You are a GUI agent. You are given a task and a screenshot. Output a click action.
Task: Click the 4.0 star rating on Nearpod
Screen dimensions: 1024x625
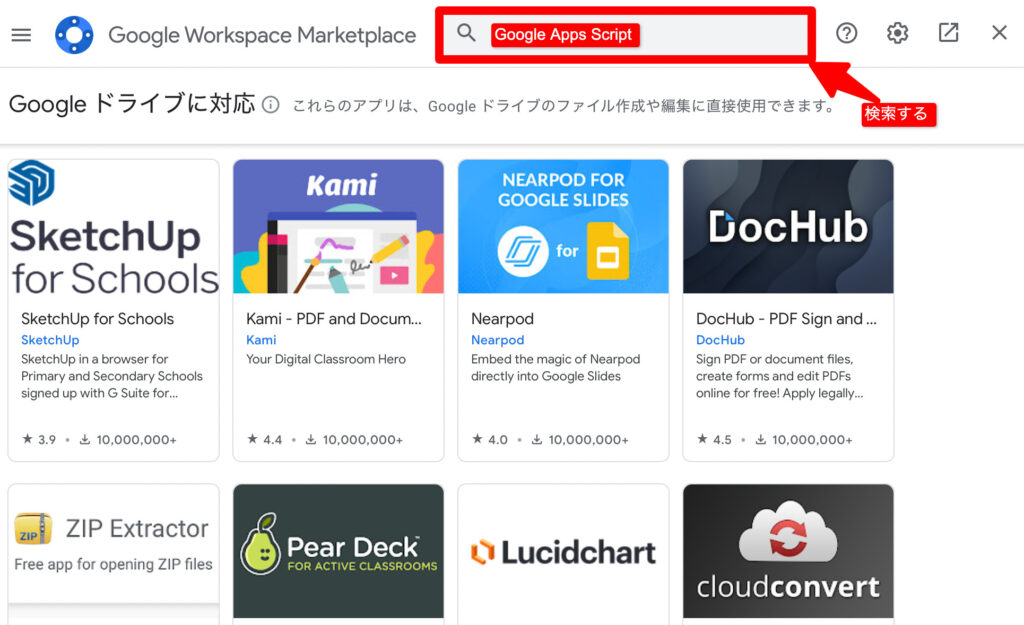[490, 440]
